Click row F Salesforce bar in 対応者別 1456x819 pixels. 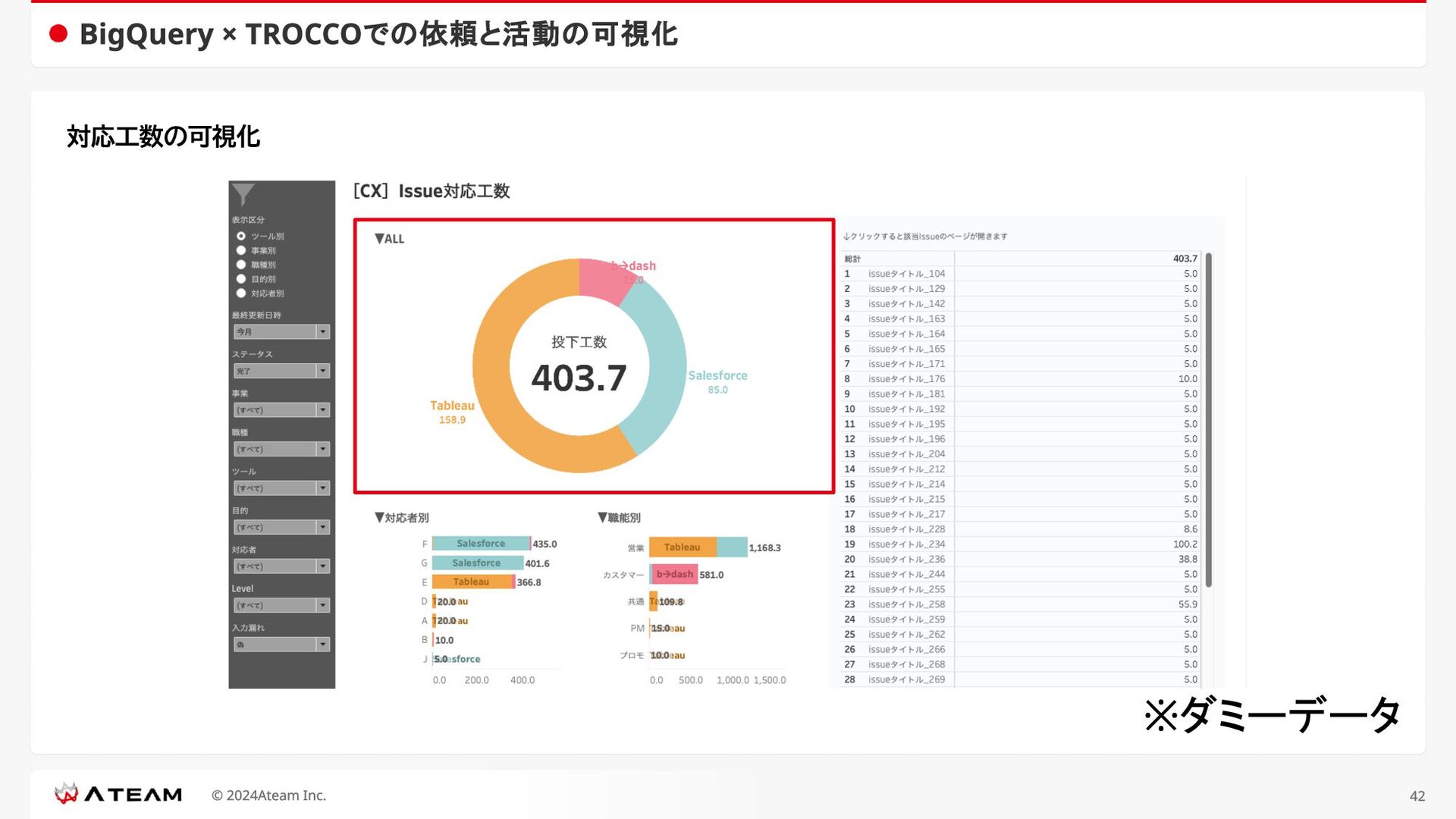tap(481, 544)
